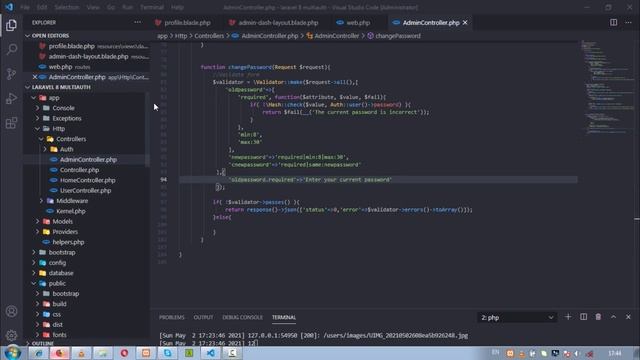The image size is (640, 360).
Task: Open UserController.php in file tree
Action: [x=85, y=191]
